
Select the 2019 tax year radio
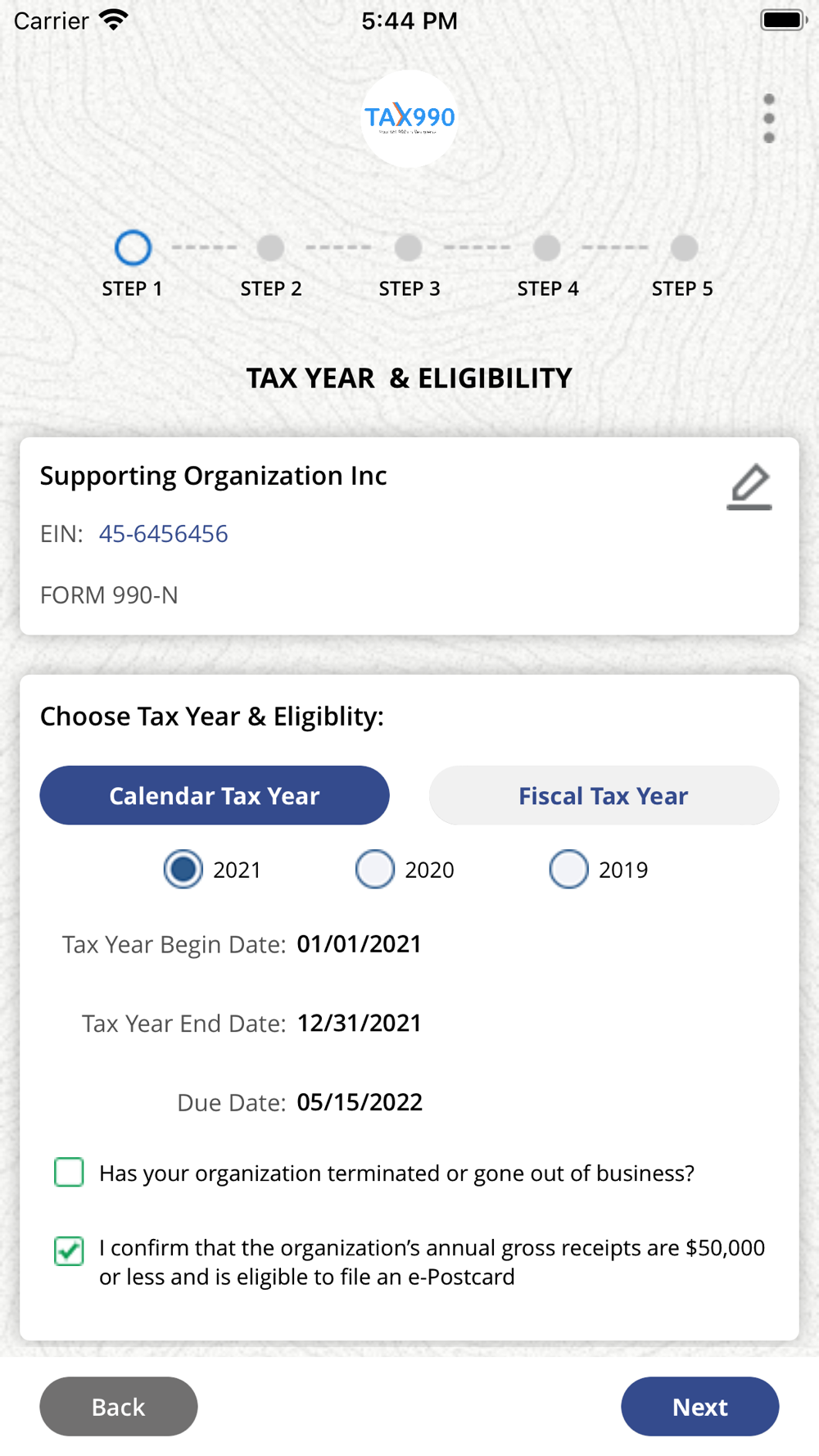click(x=568, y=869)
